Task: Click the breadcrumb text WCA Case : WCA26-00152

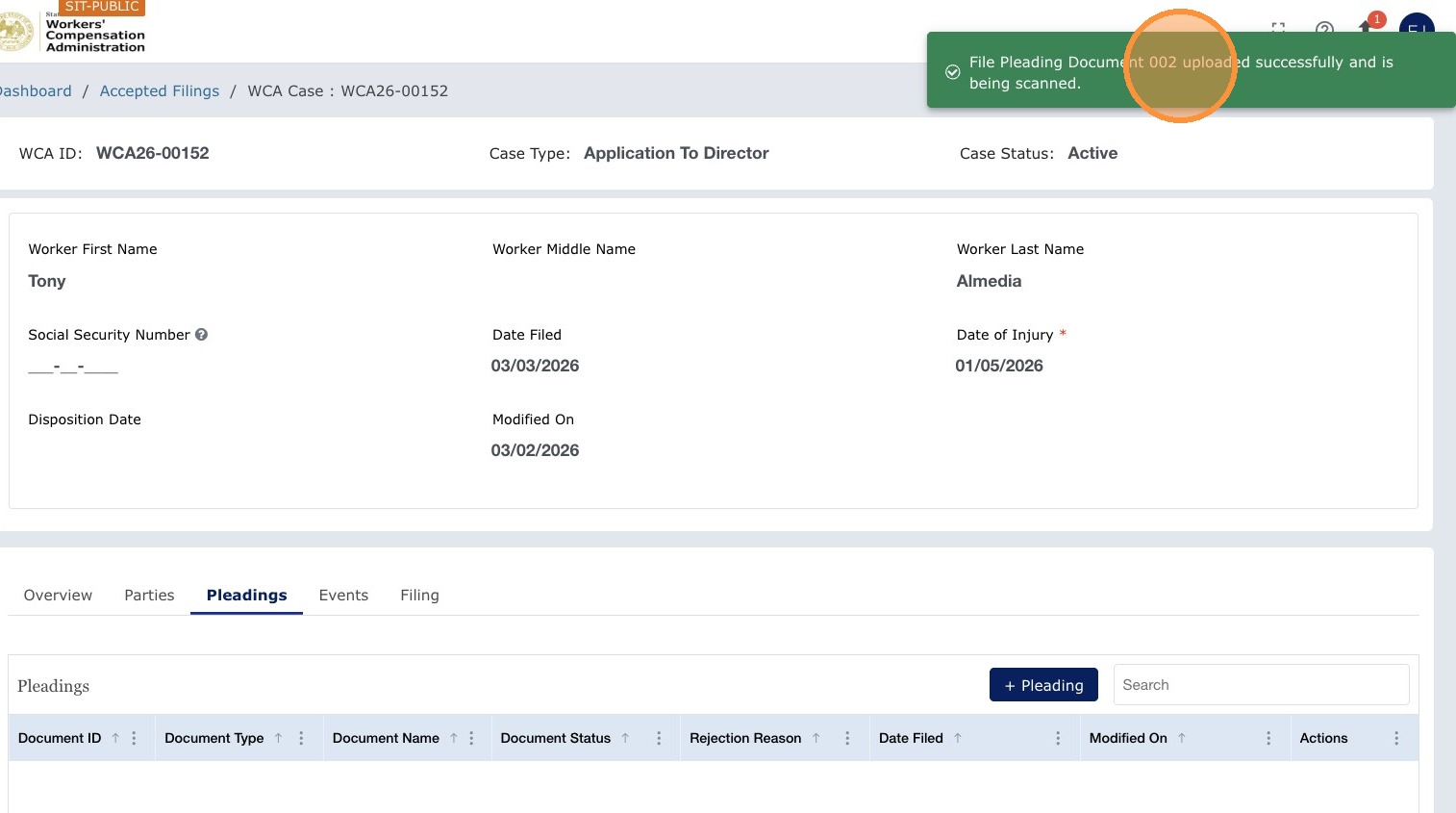Action: [348, 91]
